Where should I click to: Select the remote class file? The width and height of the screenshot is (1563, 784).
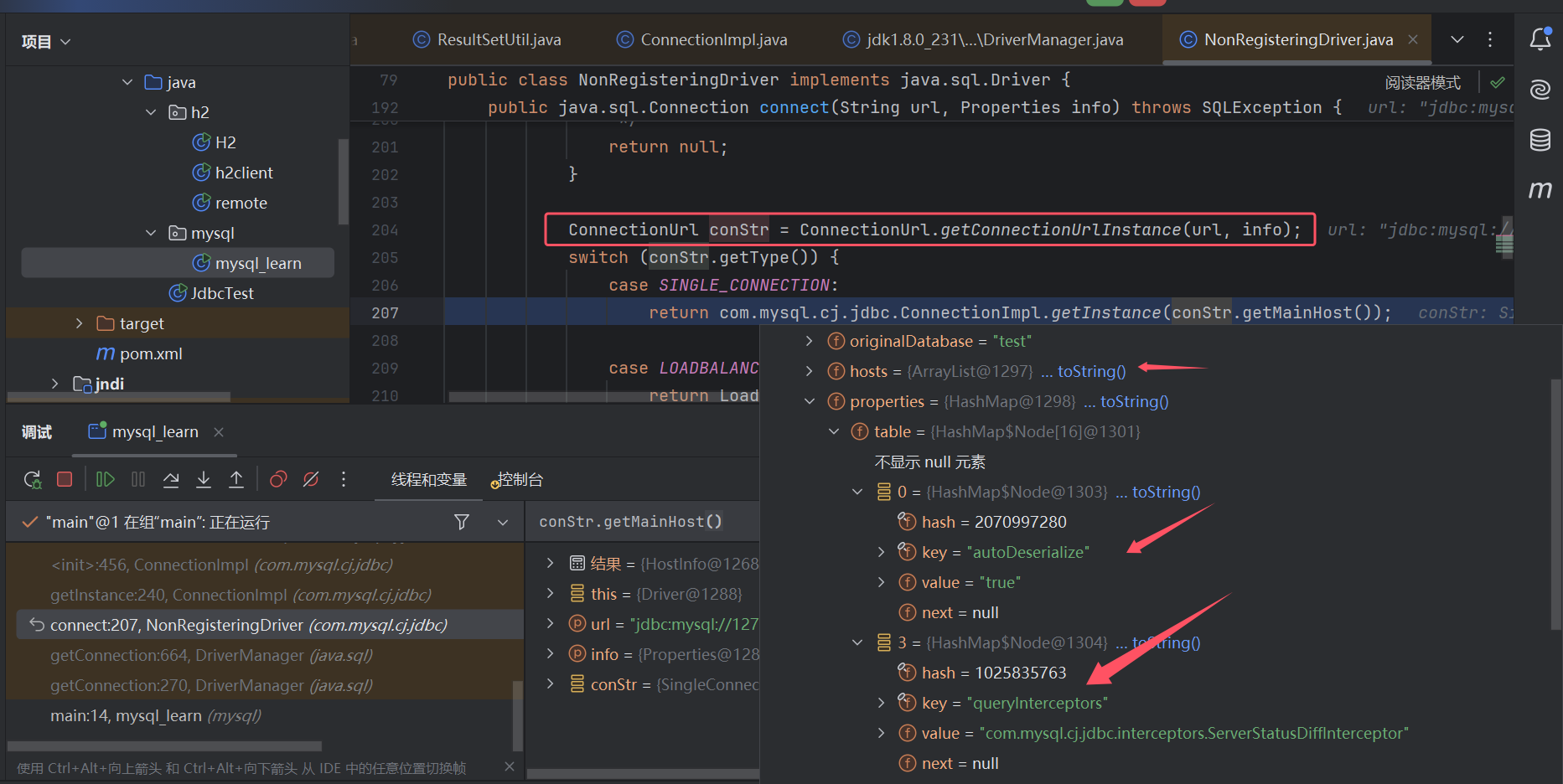pos(230,203)
